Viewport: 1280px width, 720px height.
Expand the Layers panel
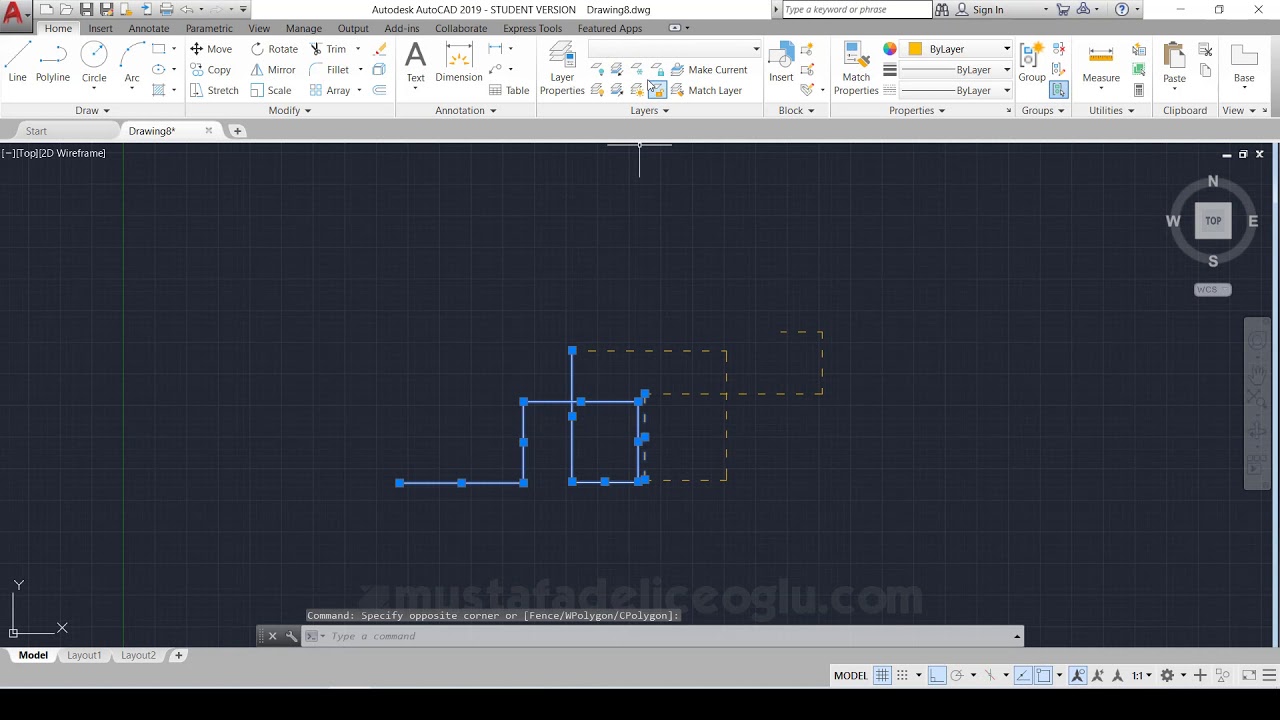[x=650, y=110]
